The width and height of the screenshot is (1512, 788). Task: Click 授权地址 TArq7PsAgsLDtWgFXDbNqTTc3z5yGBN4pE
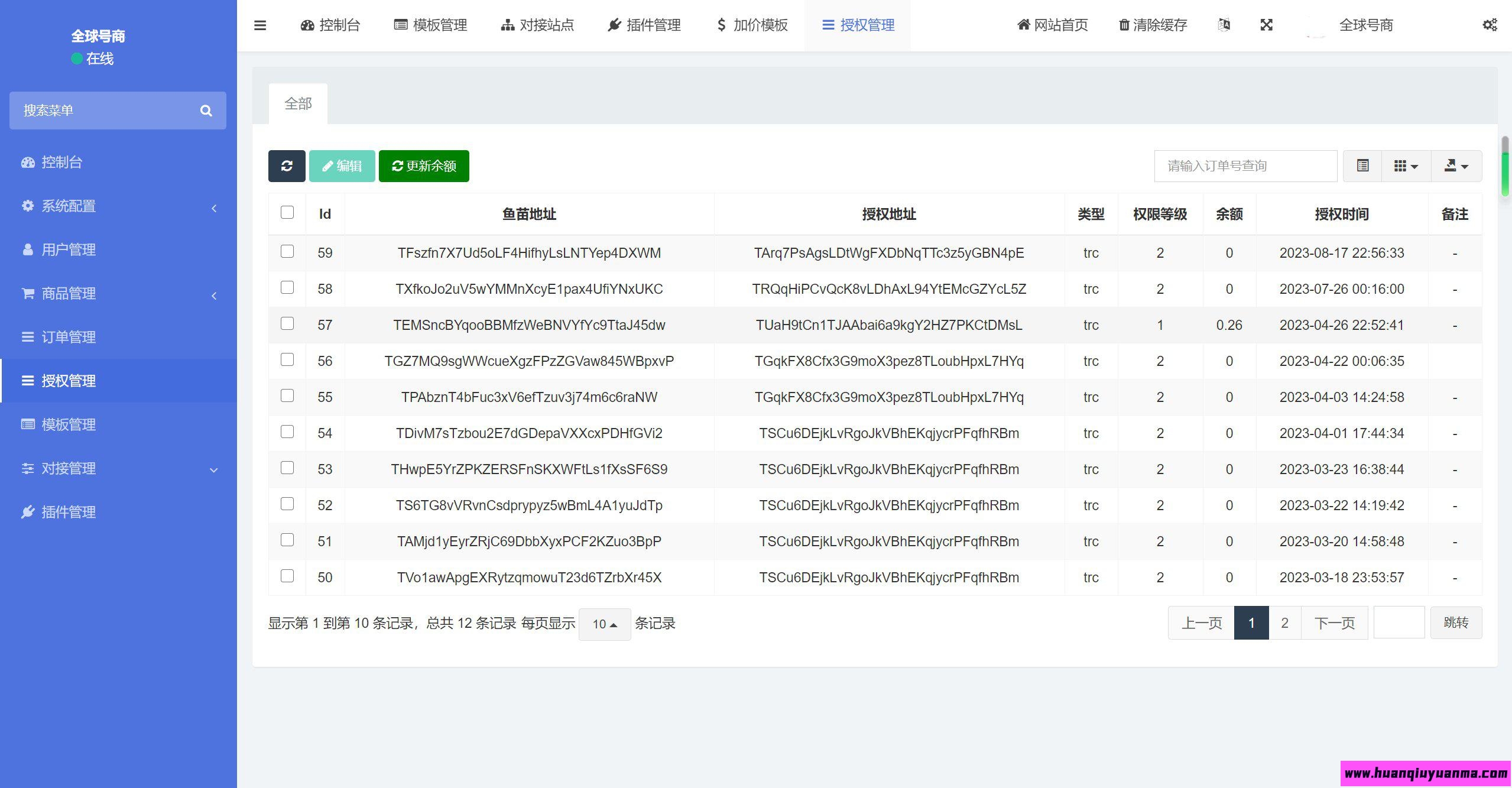[889, 253]
